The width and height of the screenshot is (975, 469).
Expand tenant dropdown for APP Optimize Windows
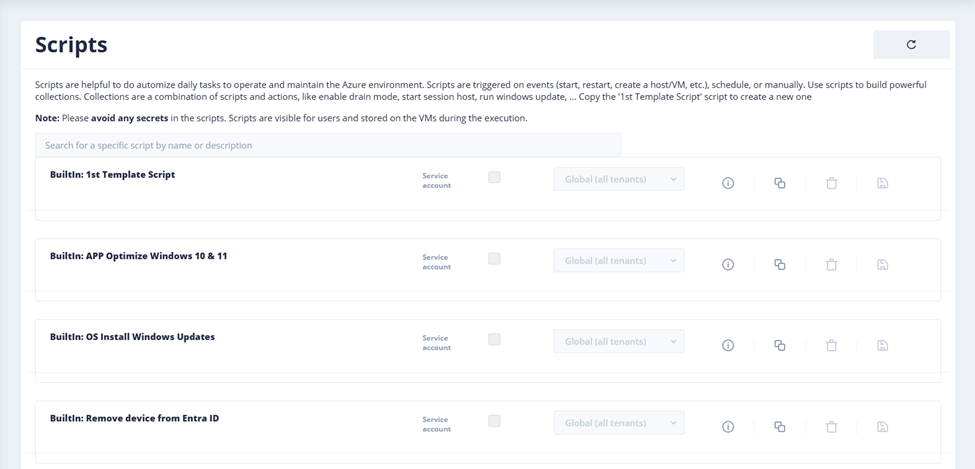[619, 260]
